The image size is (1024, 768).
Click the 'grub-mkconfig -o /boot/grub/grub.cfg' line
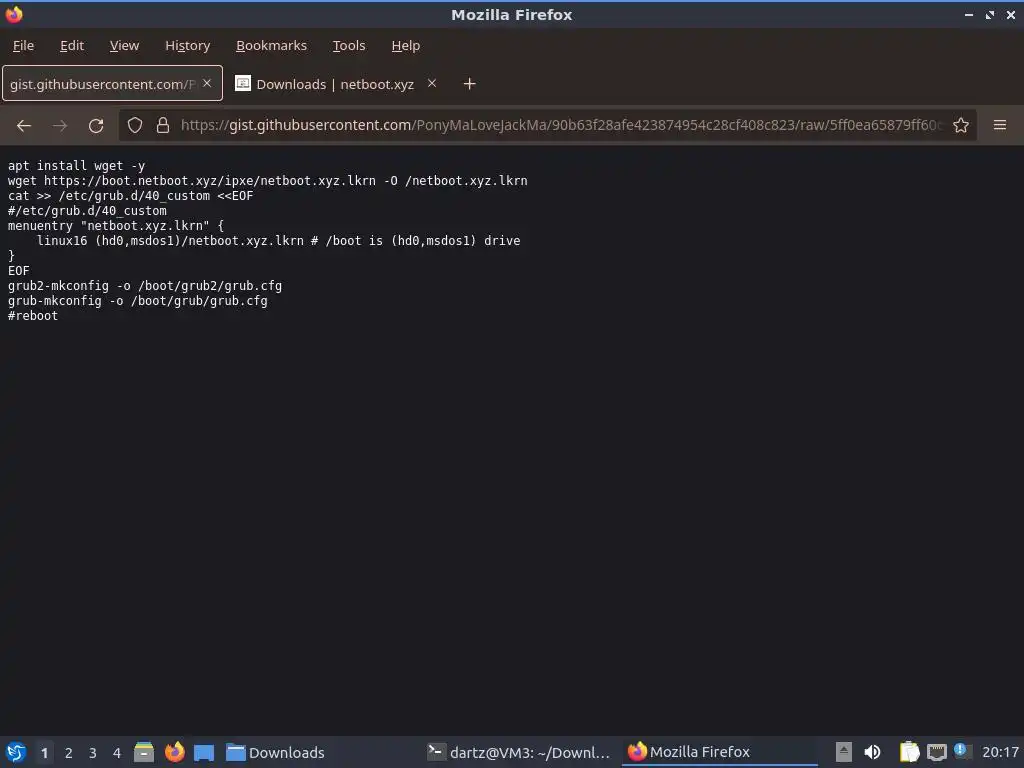click(138, 301)
